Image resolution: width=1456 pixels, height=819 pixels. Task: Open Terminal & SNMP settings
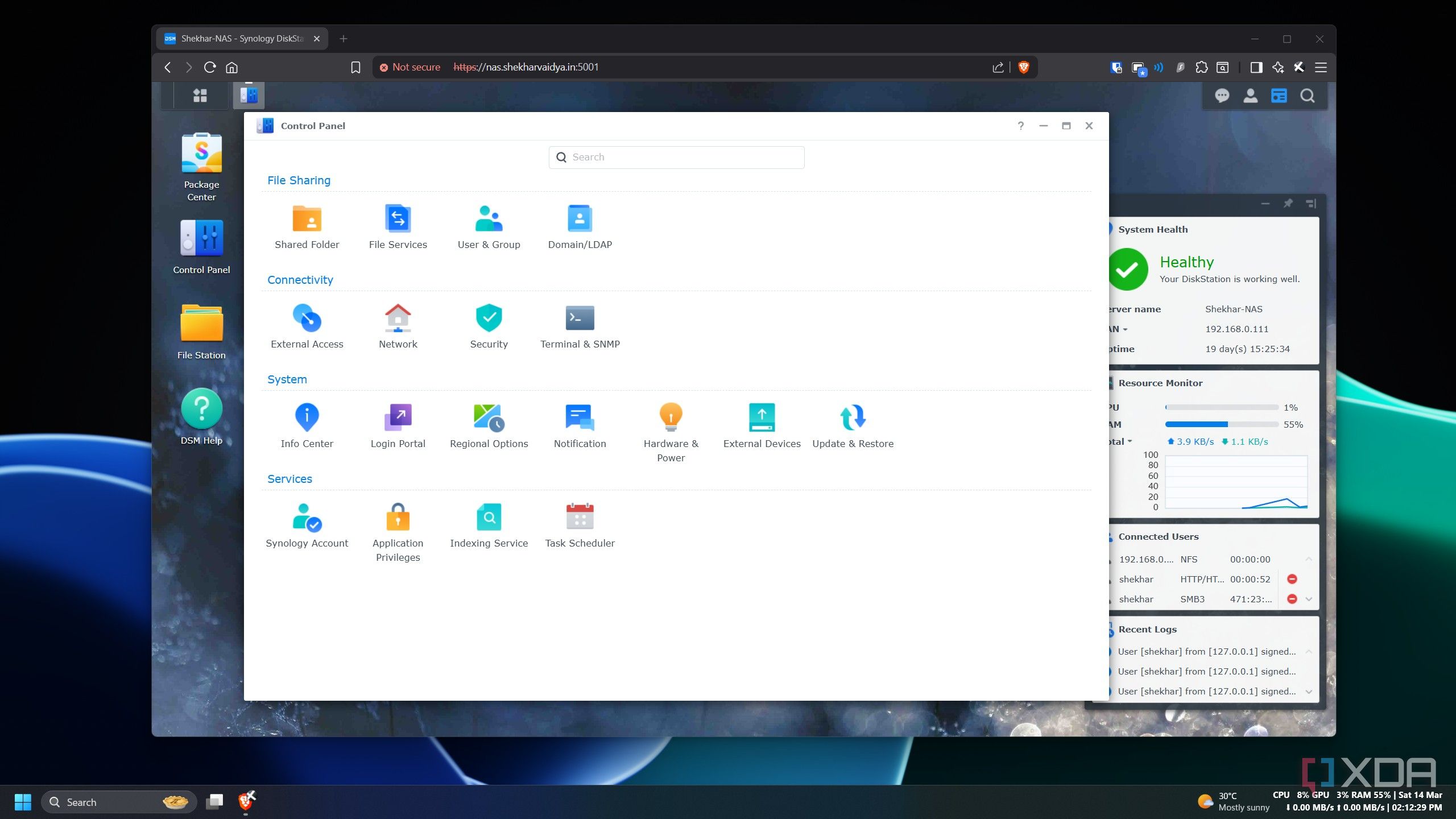[580, 327]
